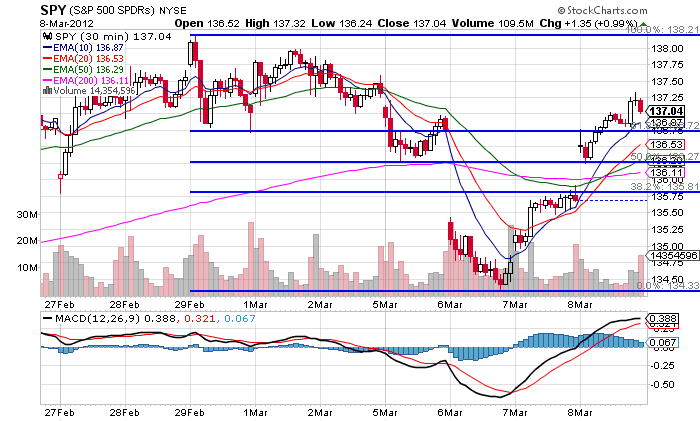Click the volume bars icon in the legend

pyautogui.click(x=47, y=91)
